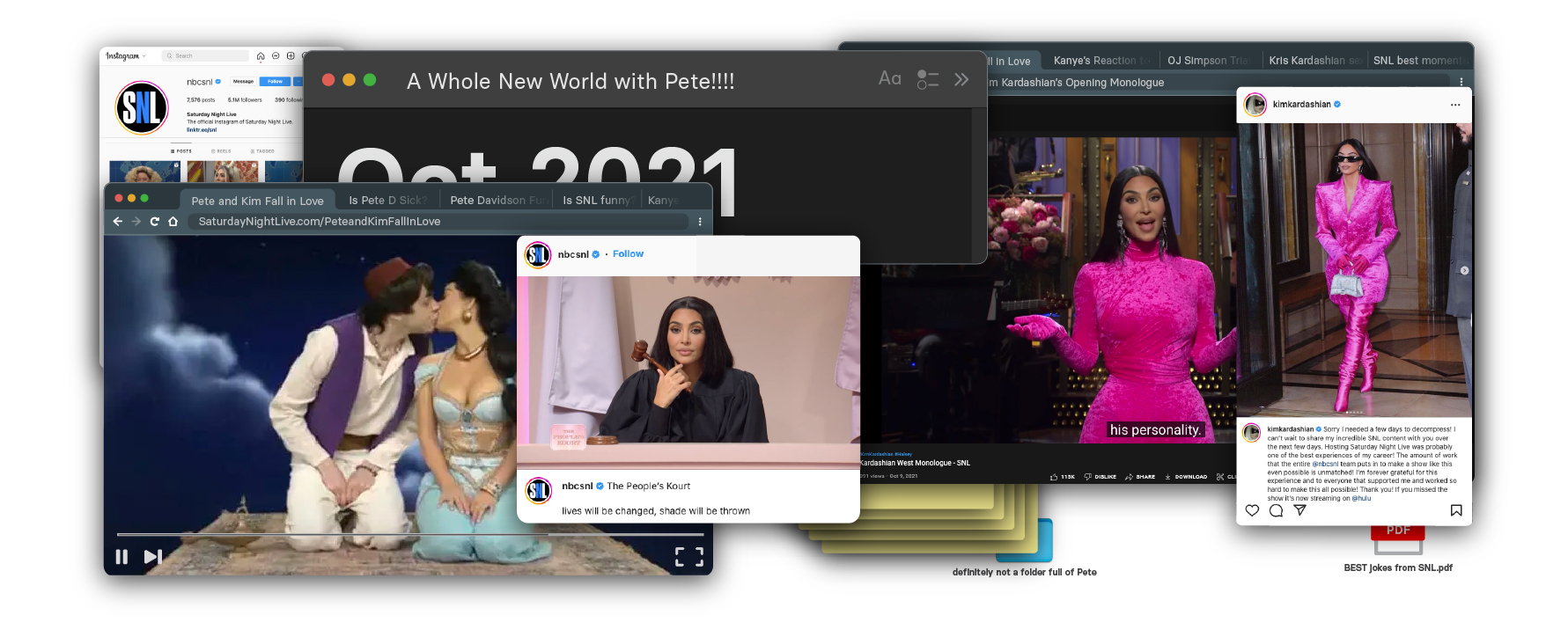Switch to the 'Pete Davidson Fun' tab
The height and width of the screenshot is (637, 1568).
pos(497,201)
